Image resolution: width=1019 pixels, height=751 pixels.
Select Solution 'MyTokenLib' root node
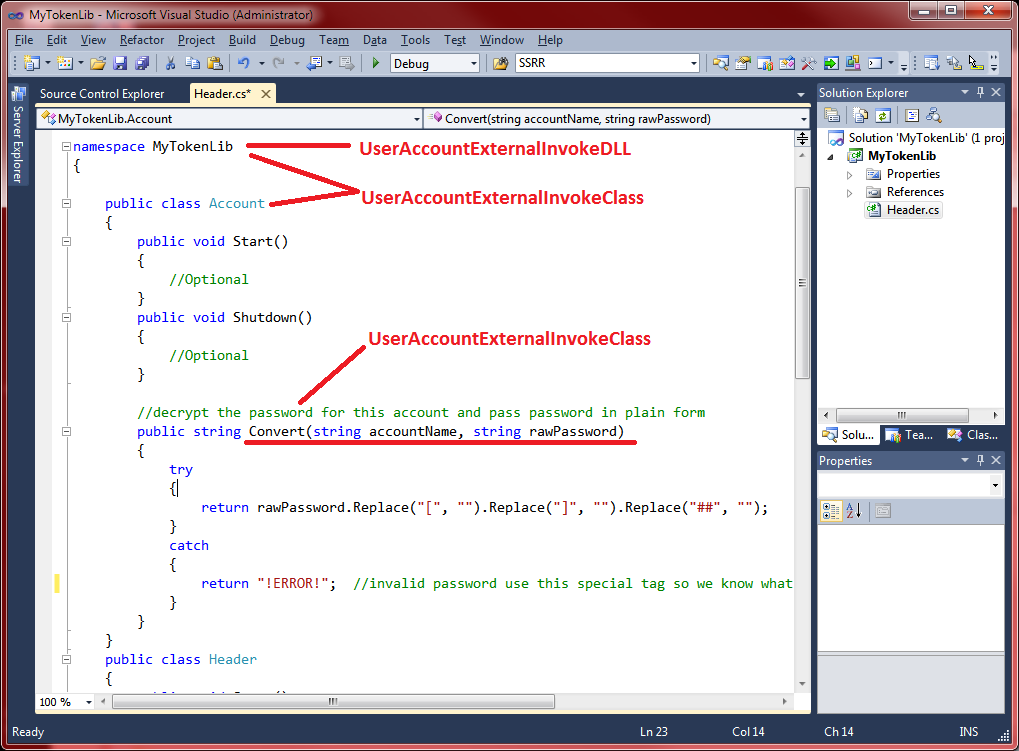coord(916,138)
